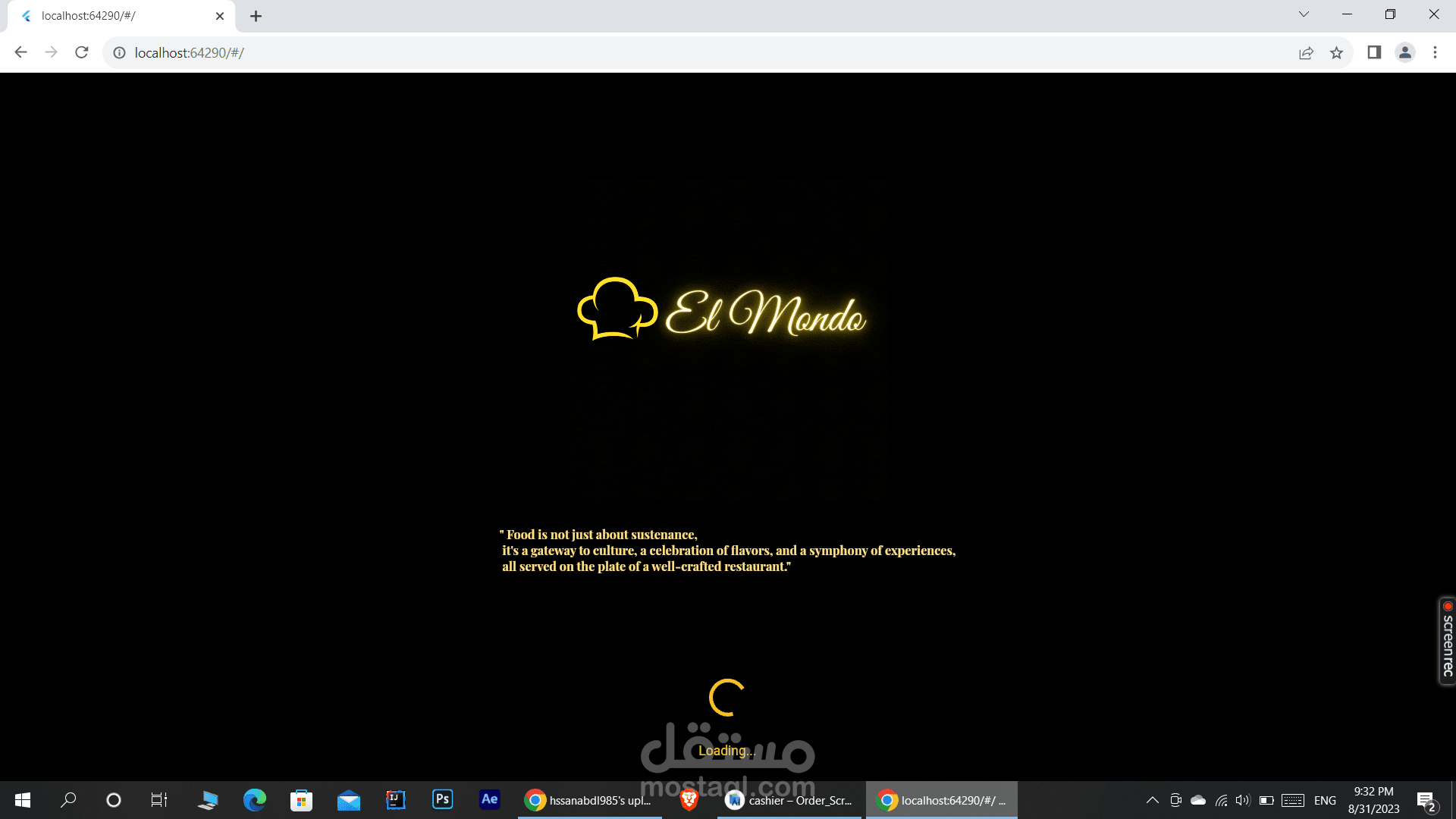Open Chrome three-dot menu
This screenshot has width=1456, height=819.
1435,52
